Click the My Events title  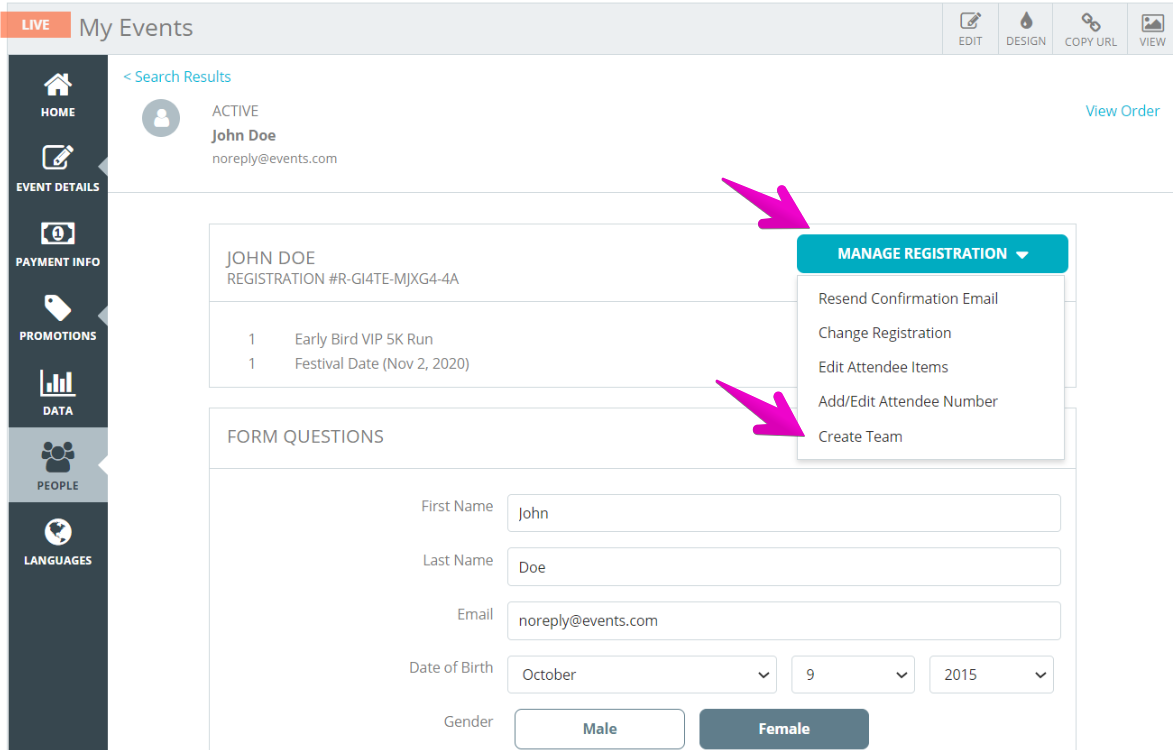coord(136,28)
